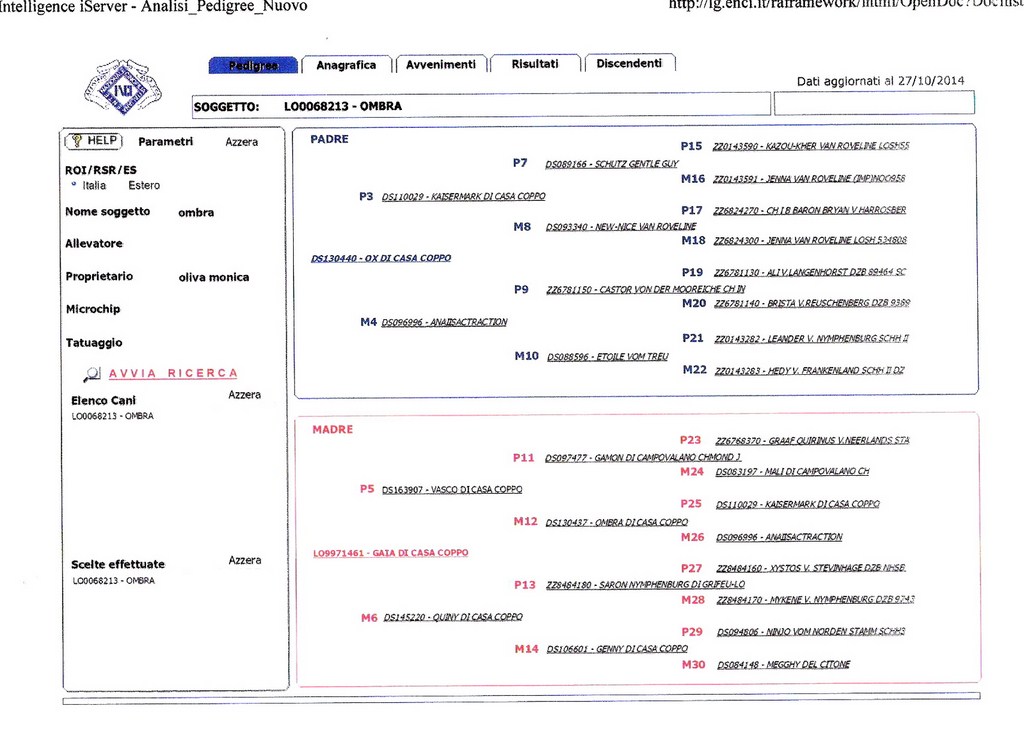Click Azzera next to Scelte effettuate
The height and width of the screenshot is (740, 1024).
coord(245,560)
